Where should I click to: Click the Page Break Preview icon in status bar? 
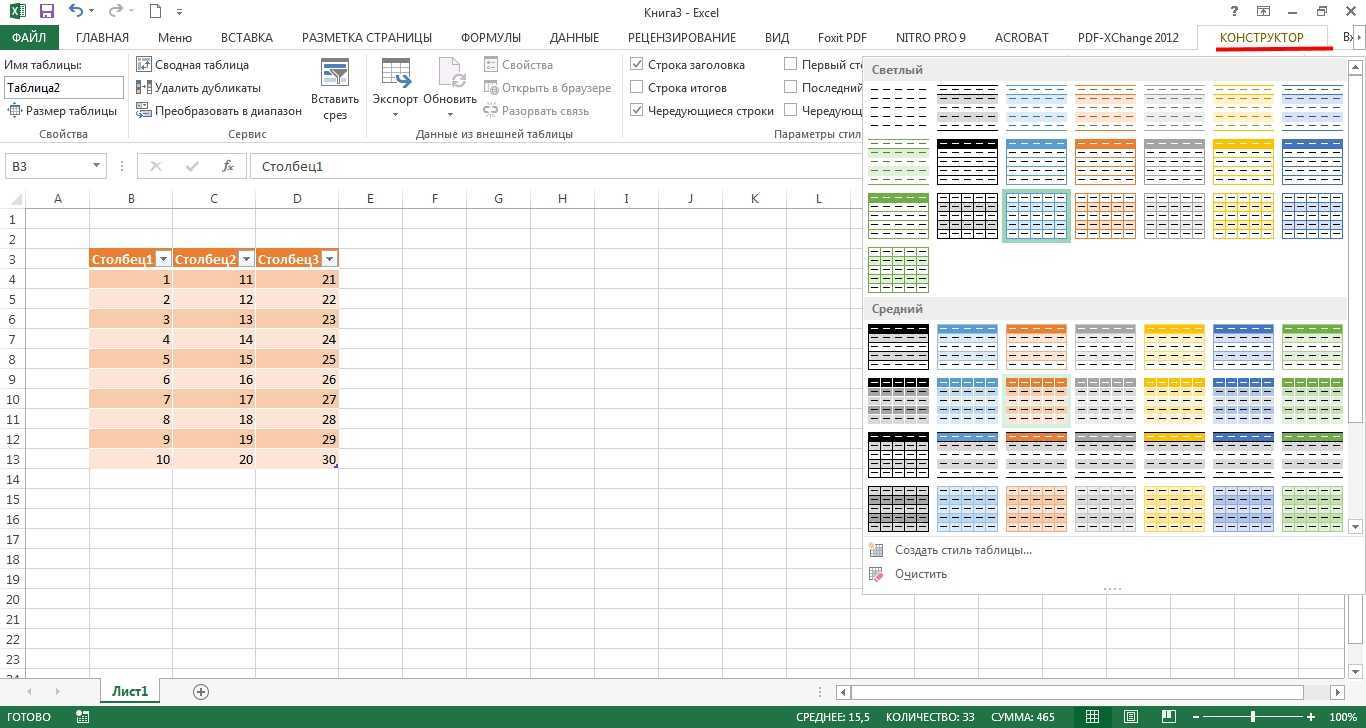coord(1169,717)
